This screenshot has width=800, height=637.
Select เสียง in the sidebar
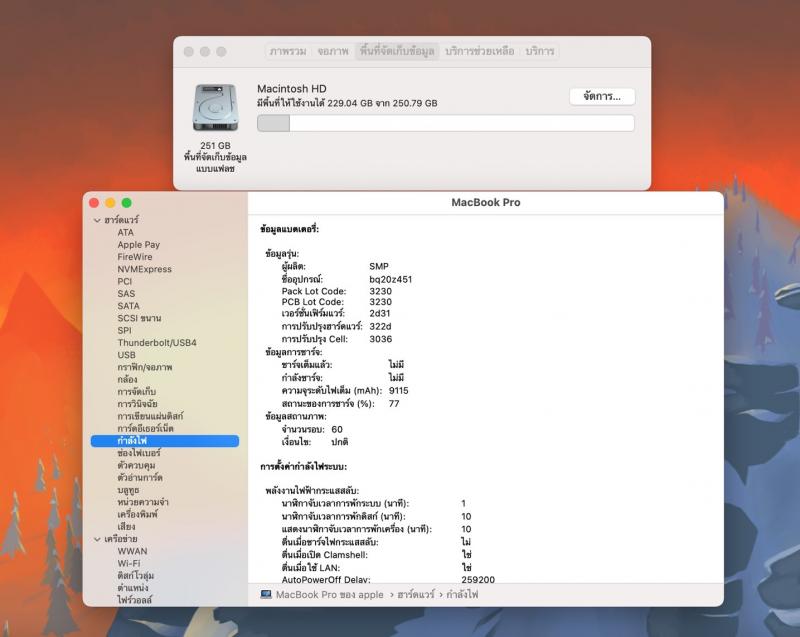[126, 527]
